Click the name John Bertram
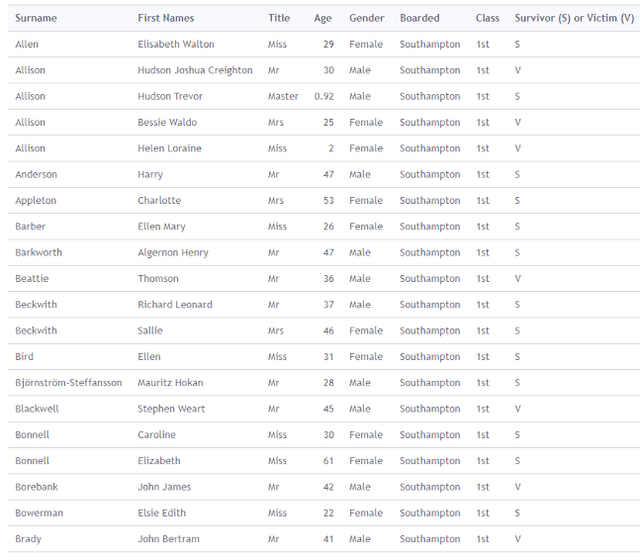 [x=168, y=539]
